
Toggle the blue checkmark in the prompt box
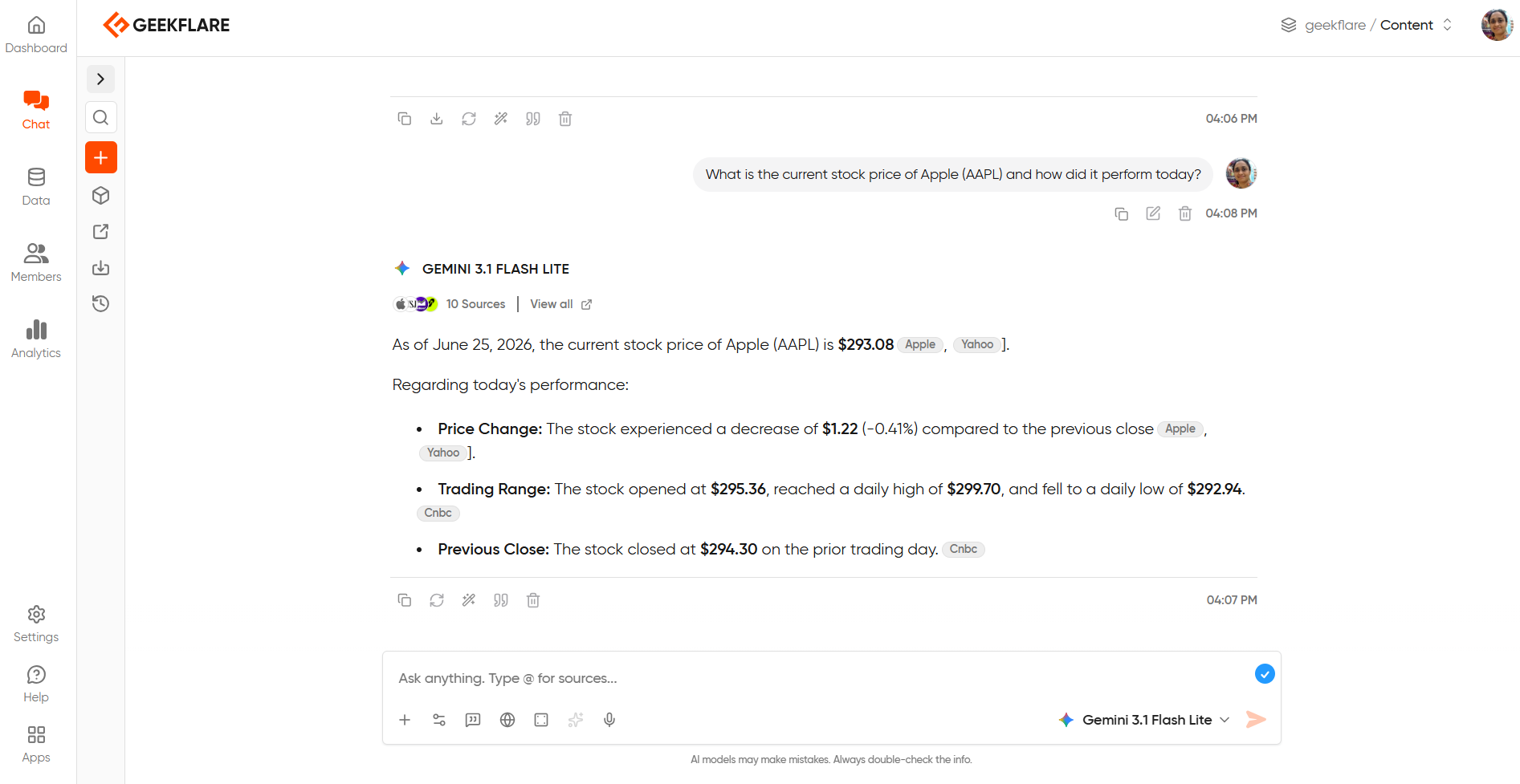(1265, 674)
